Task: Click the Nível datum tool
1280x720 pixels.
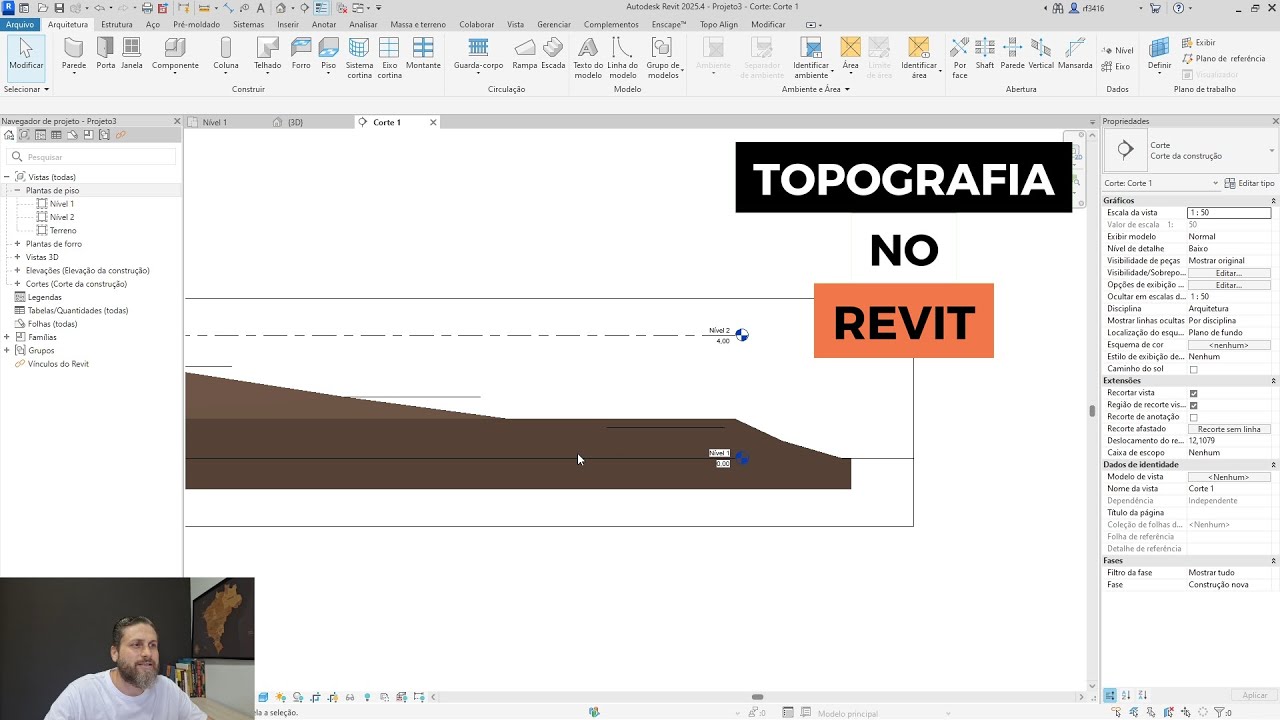Action: (x=1118, y=50)
